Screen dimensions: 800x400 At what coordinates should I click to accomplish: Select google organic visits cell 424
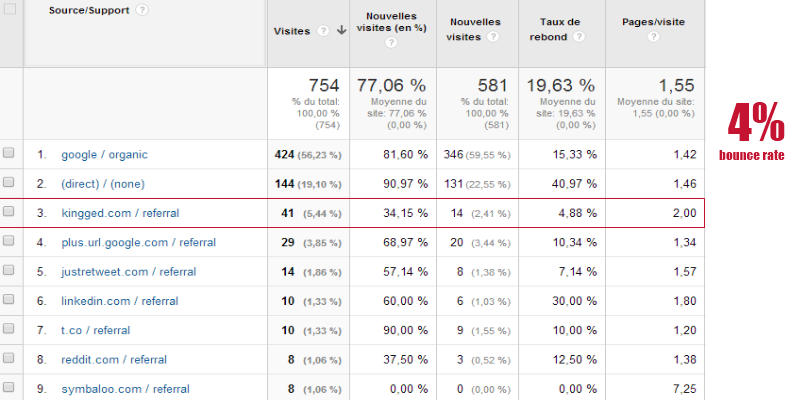284,155
